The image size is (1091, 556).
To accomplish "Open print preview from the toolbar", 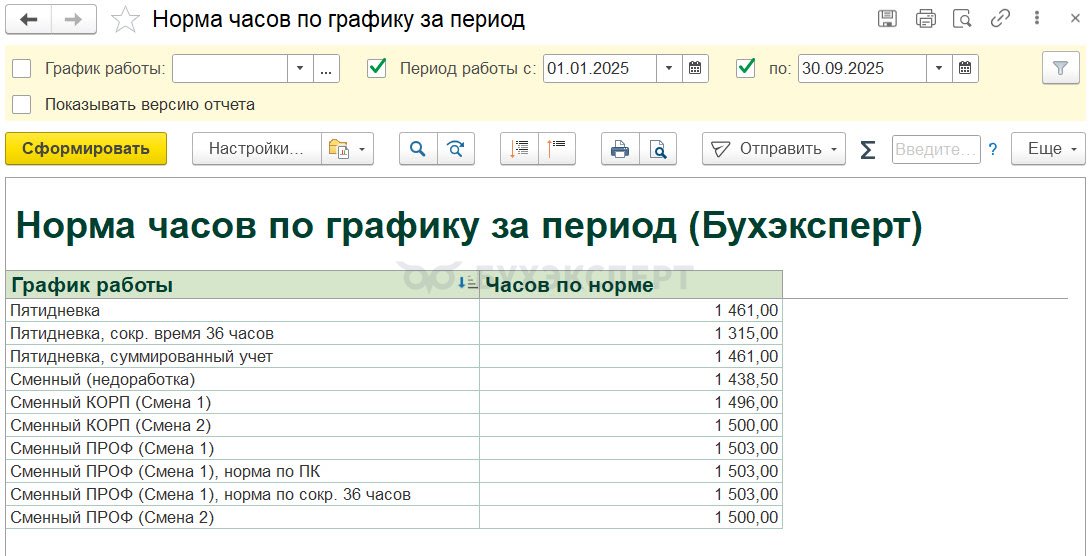I will (658, 149).
